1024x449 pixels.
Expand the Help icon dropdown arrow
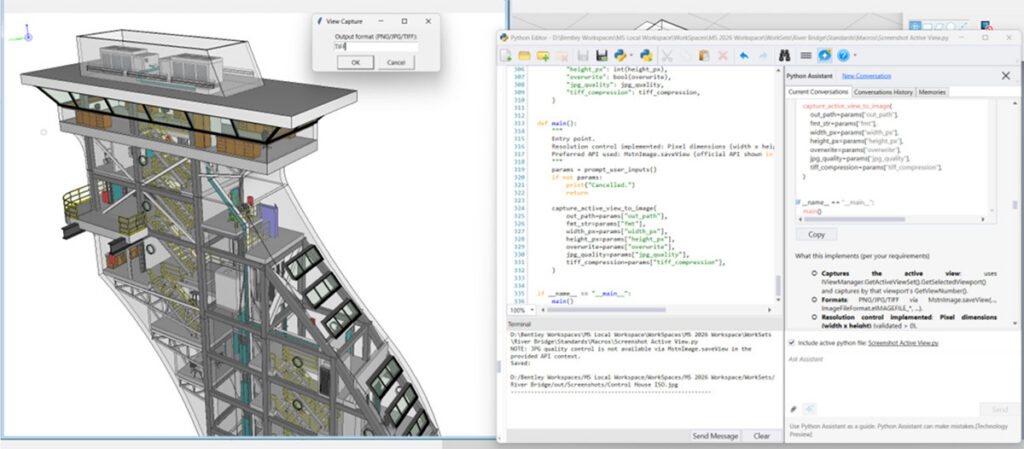[857, 56]
